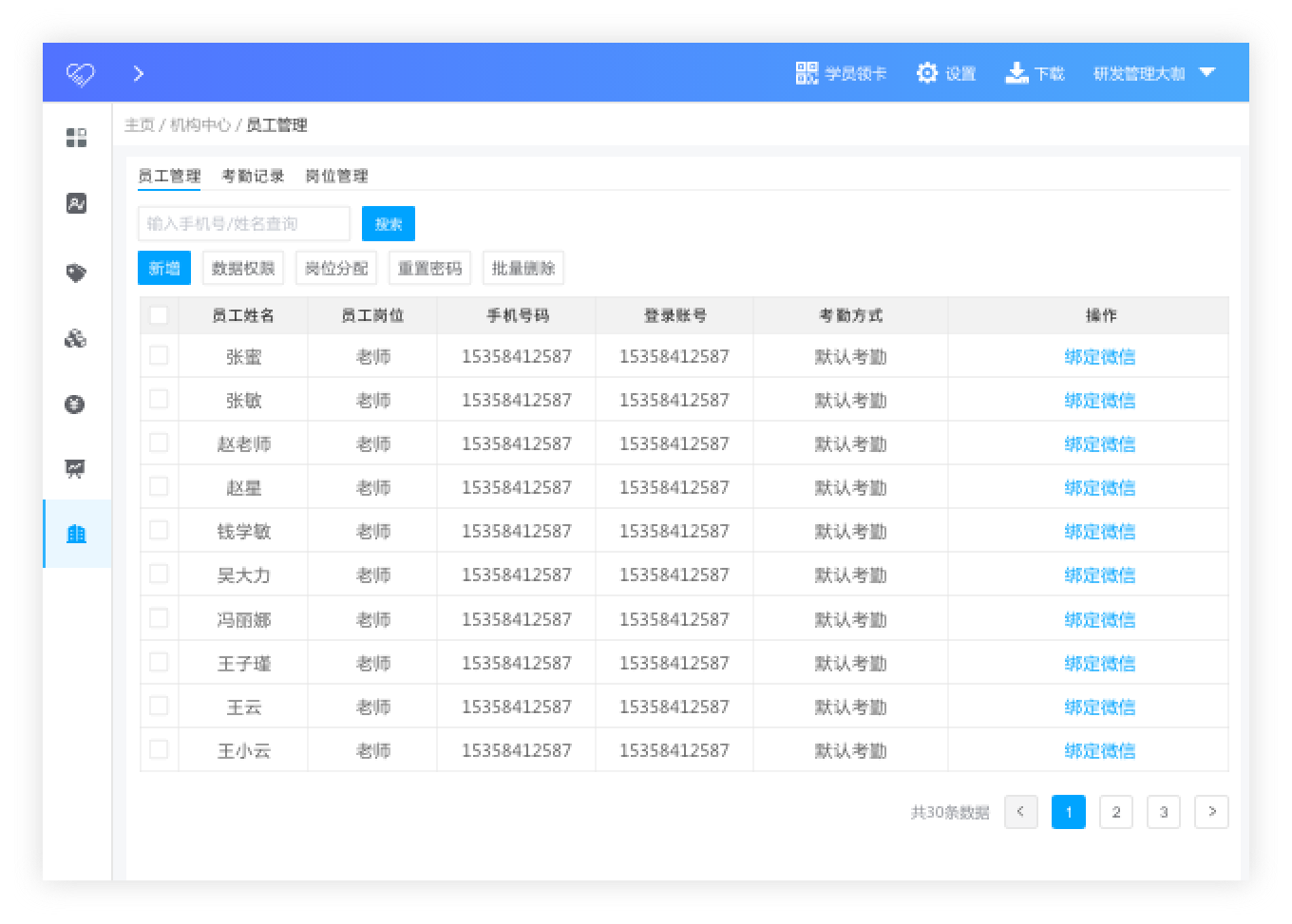Click the 员工姓名 column header

[x=243, y=315]
